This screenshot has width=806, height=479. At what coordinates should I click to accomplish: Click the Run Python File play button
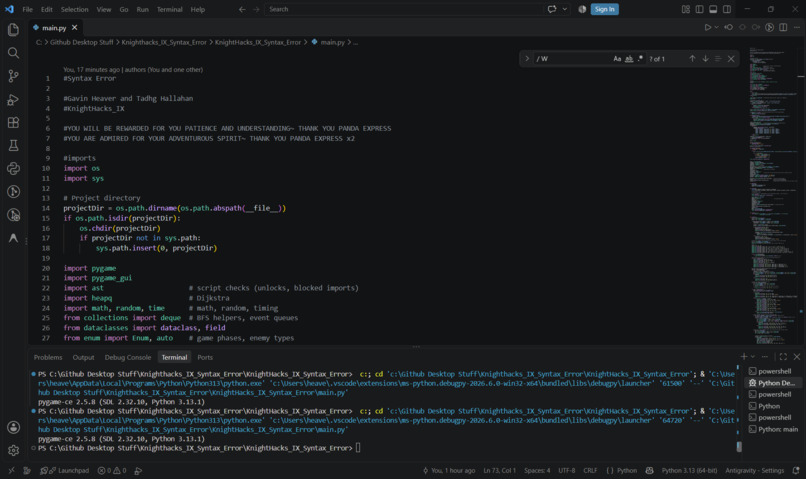click(707, 27)
